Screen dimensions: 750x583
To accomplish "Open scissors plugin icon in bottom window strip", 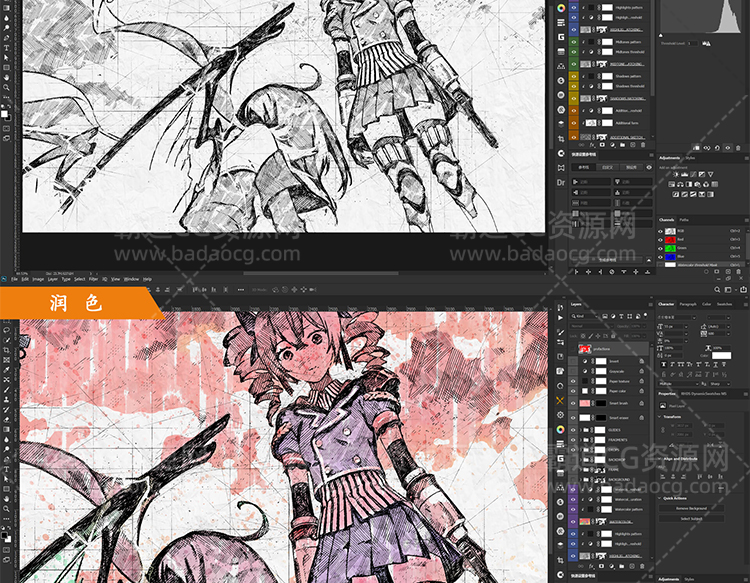I will [x=560, y=400].
